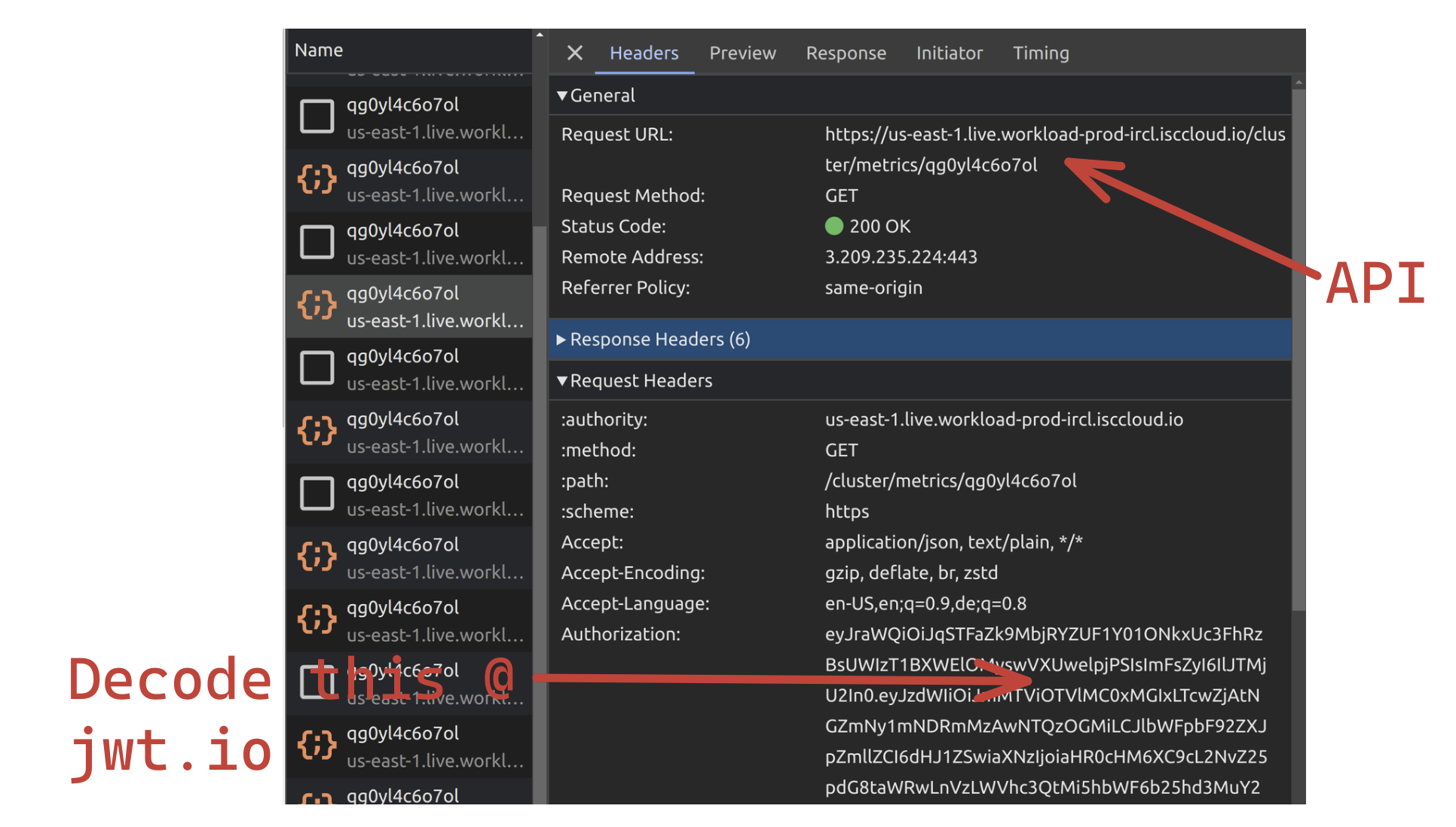Click the small scroll-up arrow above the Name list
The height and width of the screenshot is (827, 1456).
[x=540, y=35]
